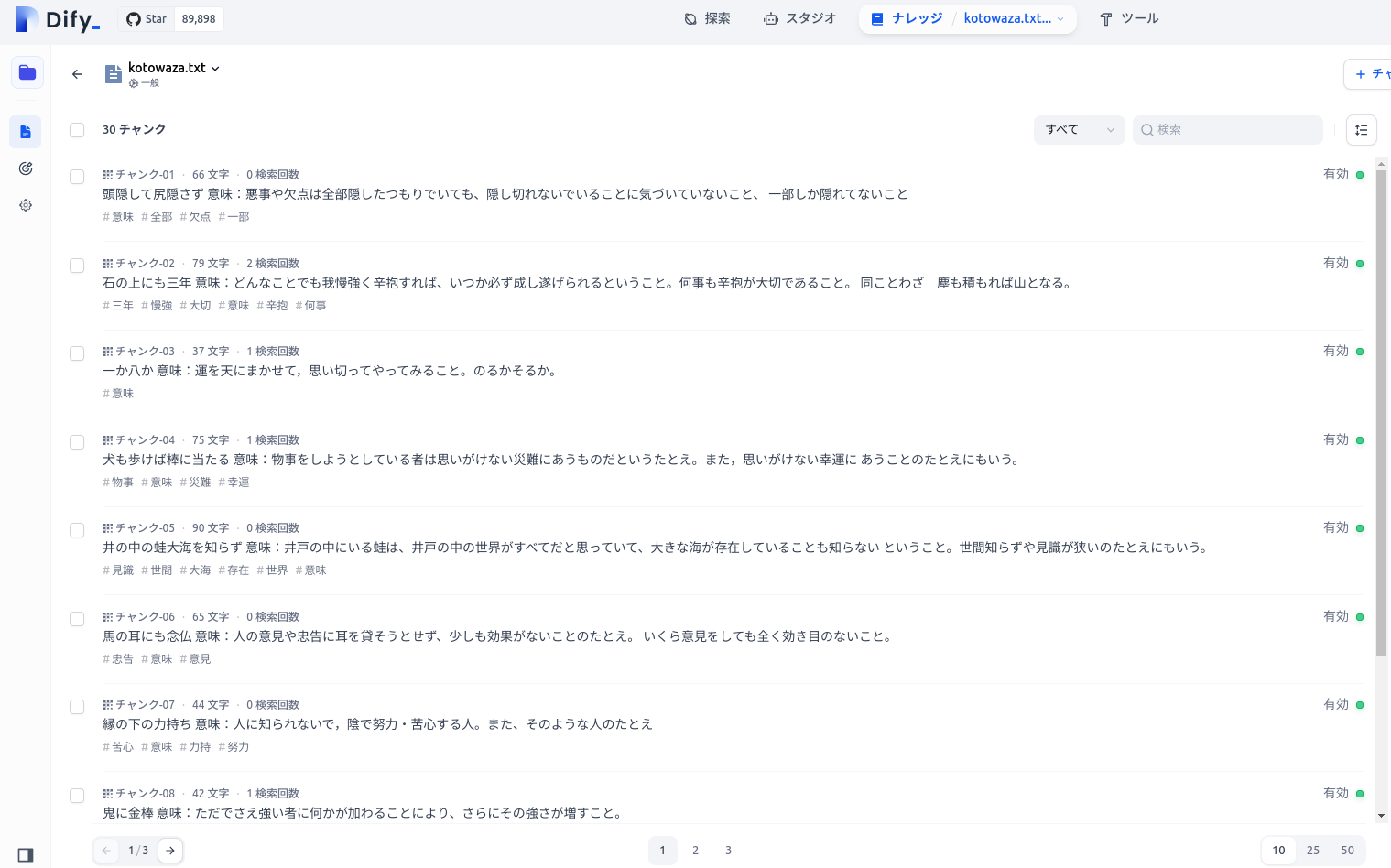Go to page 3
This screenshot has width=1391, height=868.
click(x=729, y=851)
